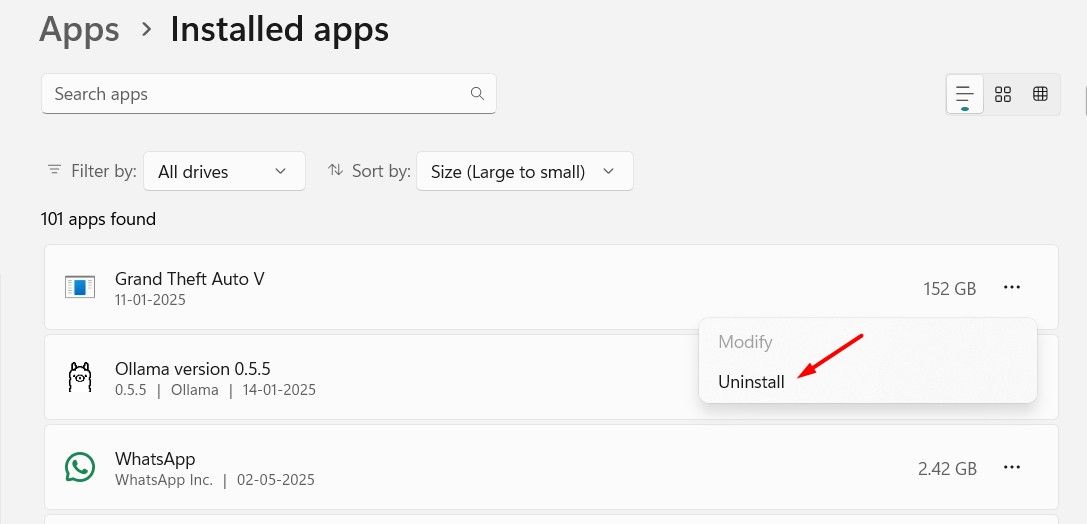Open more options for Grand Theft Auto V

point(1012,288)
